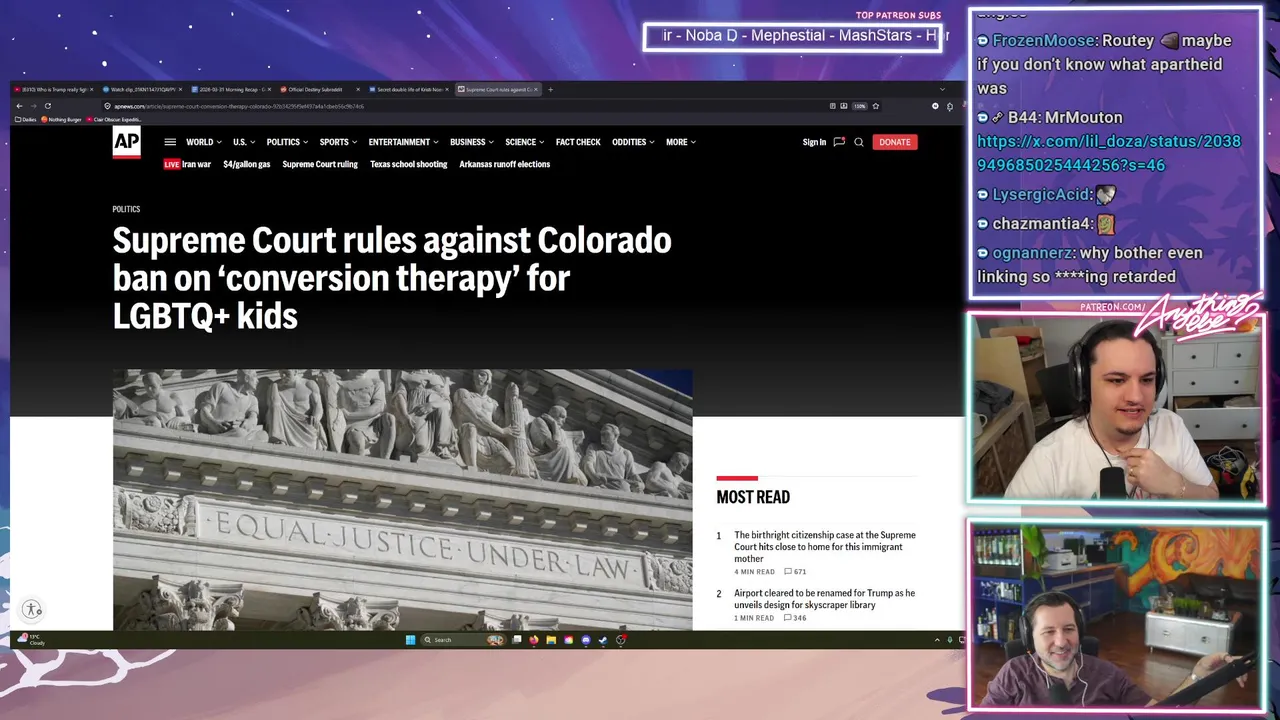Click the article headline text
The height and width of the screenshot is (720, 1280).
click(x=392, y=278)
